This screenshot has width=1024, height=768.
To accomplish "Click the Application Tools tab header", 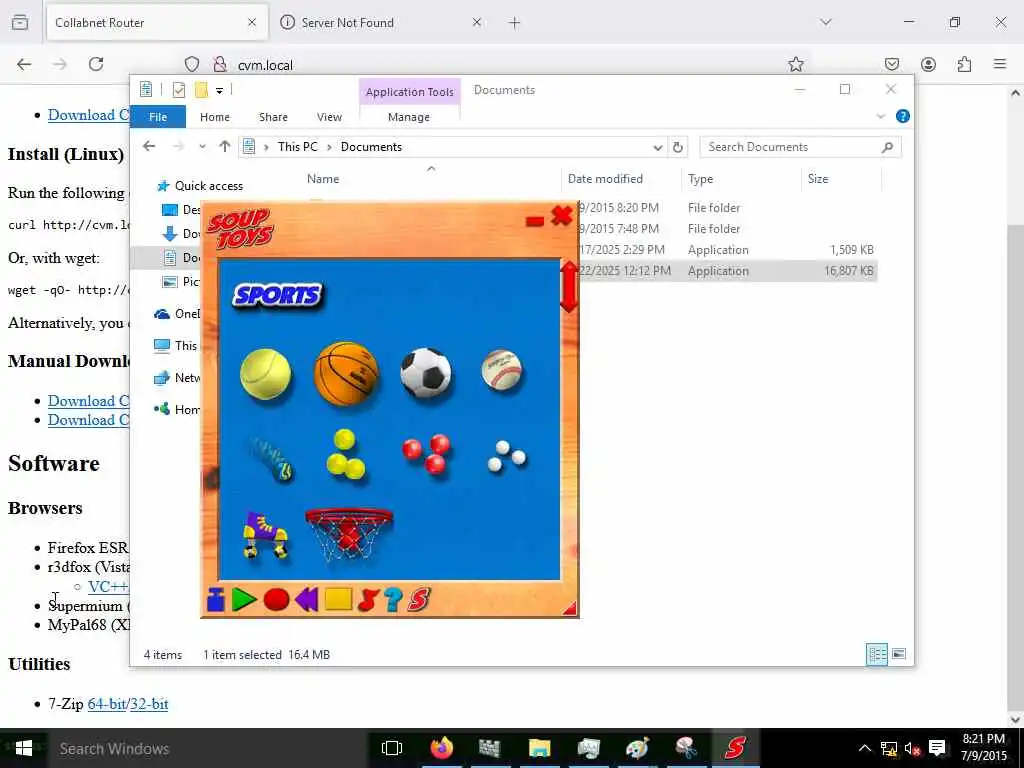I will (409, 92).
